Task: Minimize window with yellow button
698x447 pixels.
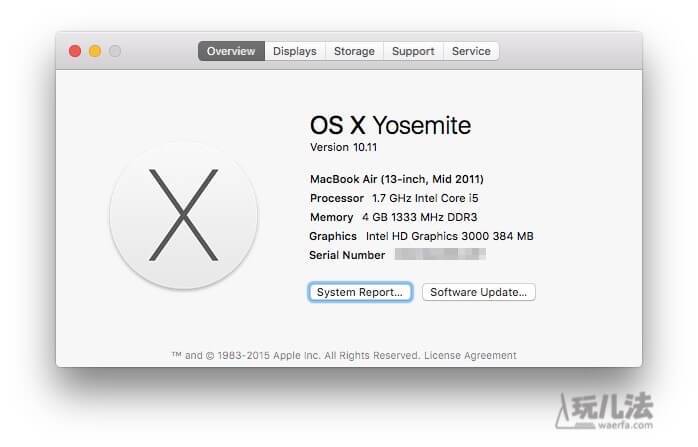Action: [95, 51]
